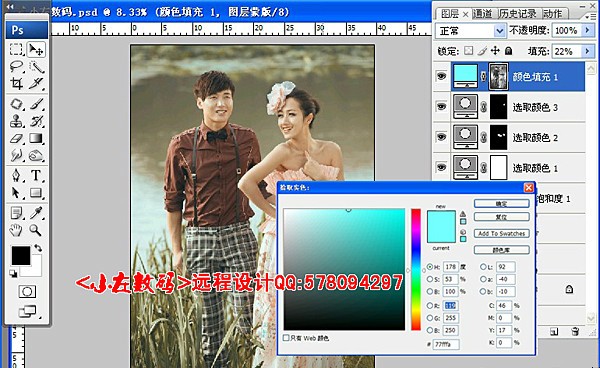Screen dimensions: 600x368
Task: Hide the 选取颜色 3 layer
Action: pyautogui.click(x=441, y=106)
